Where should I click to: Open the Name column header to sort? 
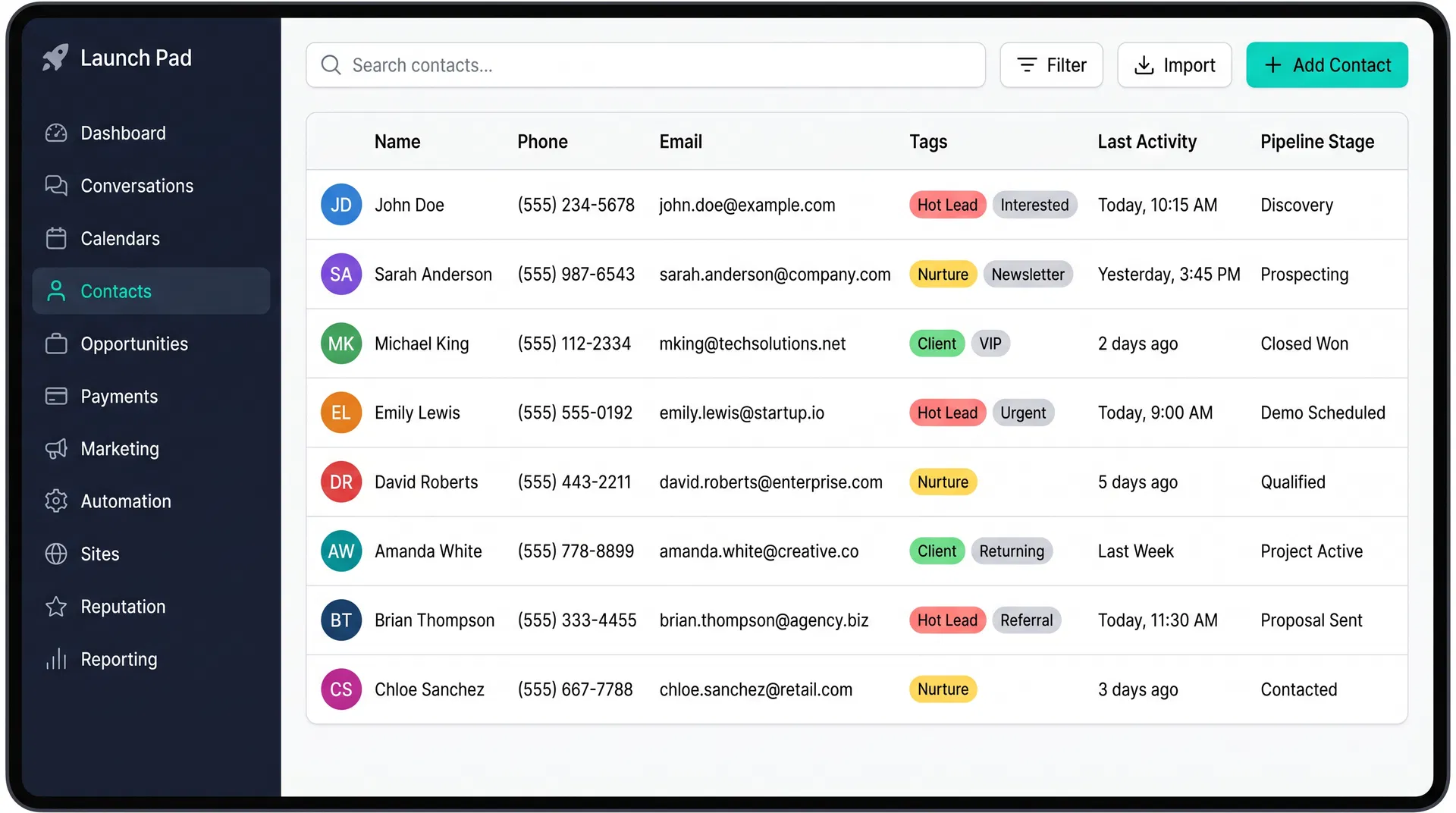pyautogui.click(x=397, y=141)
